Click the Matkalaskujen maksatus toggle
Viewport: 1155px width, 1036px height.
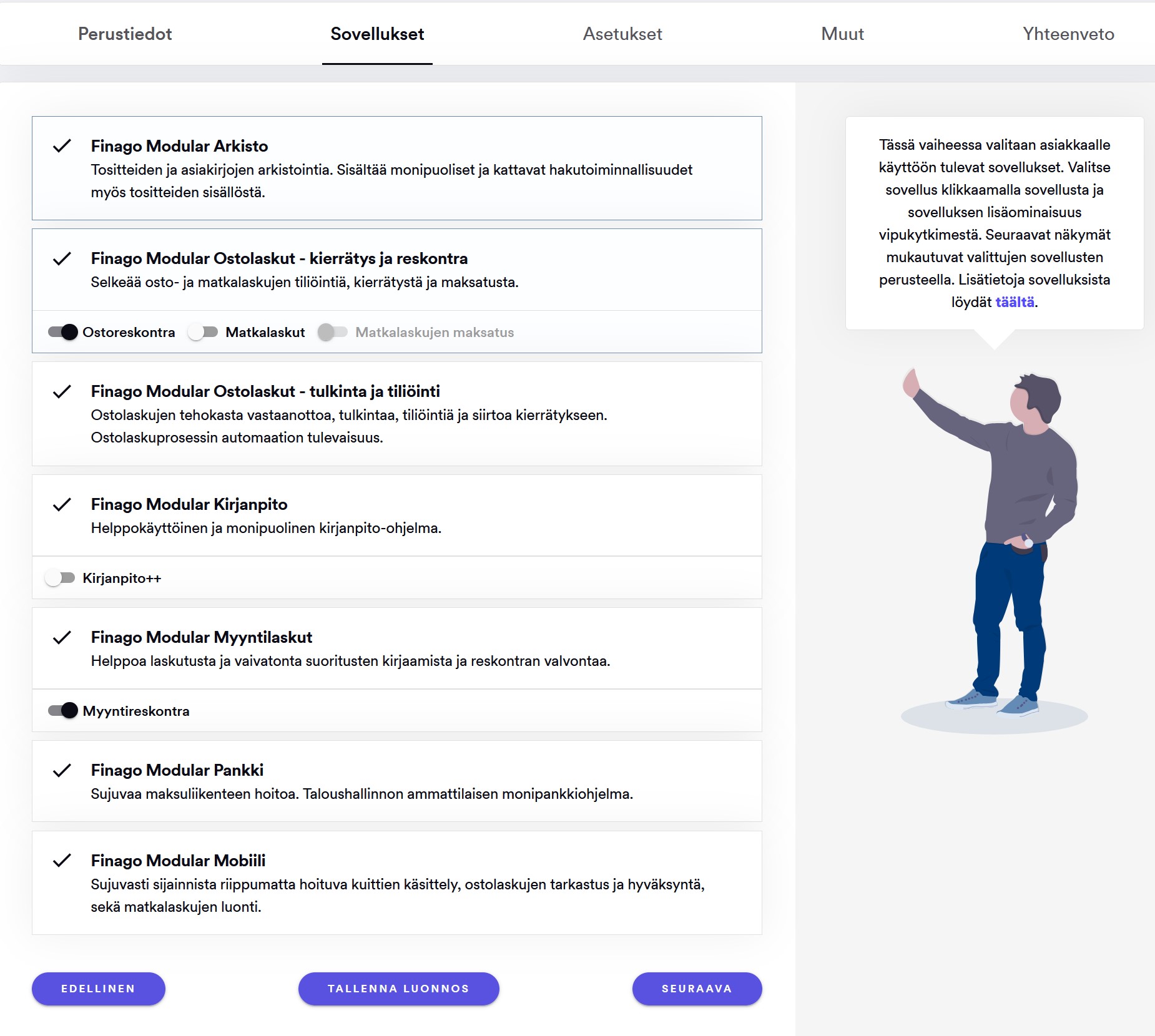[x=333, y=332]
